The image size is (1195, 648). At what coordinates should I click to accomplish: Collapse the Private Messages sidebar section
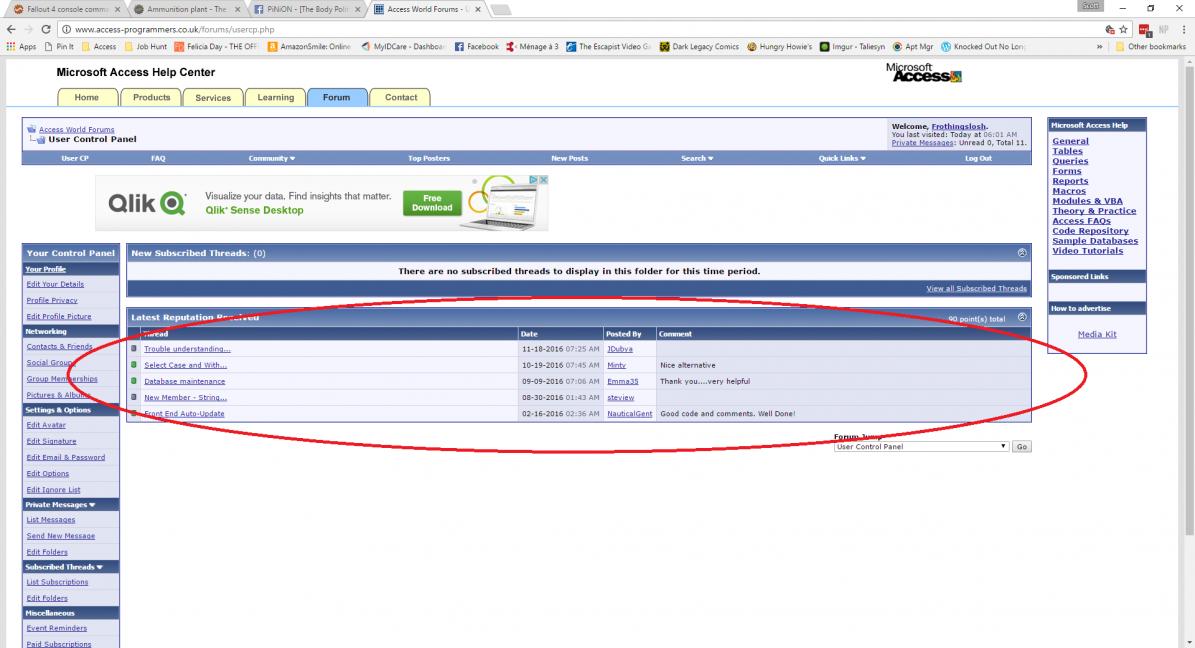pyautogui.click(x=92, y=505)
